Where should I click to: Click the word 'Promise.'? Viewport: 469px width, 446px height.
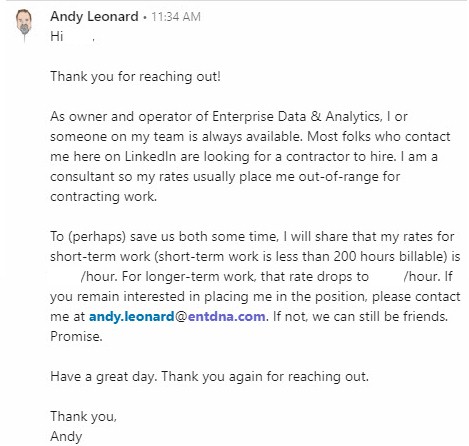(x=76, y=336)
